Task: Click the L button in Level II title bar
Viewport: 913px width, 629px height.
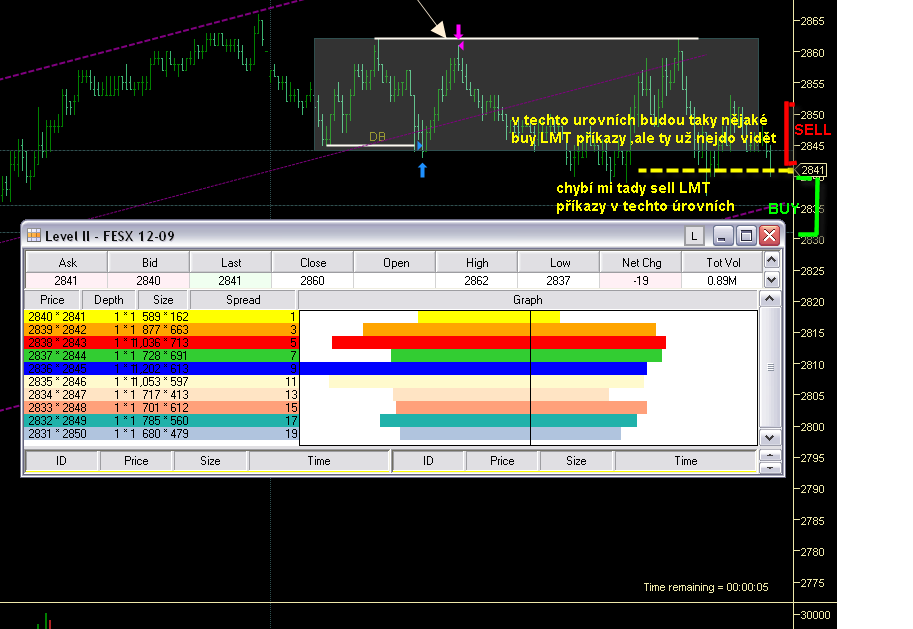Action: point(693,236)
